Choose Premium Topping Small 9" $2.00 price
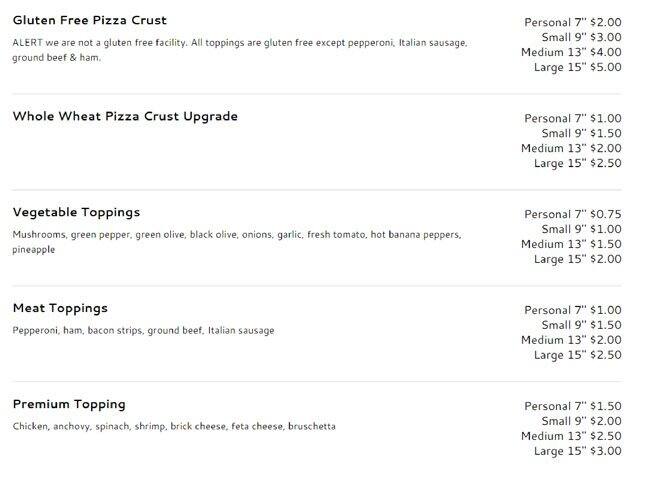The width and height of the screenshot is (650, 485). (581, 421)
